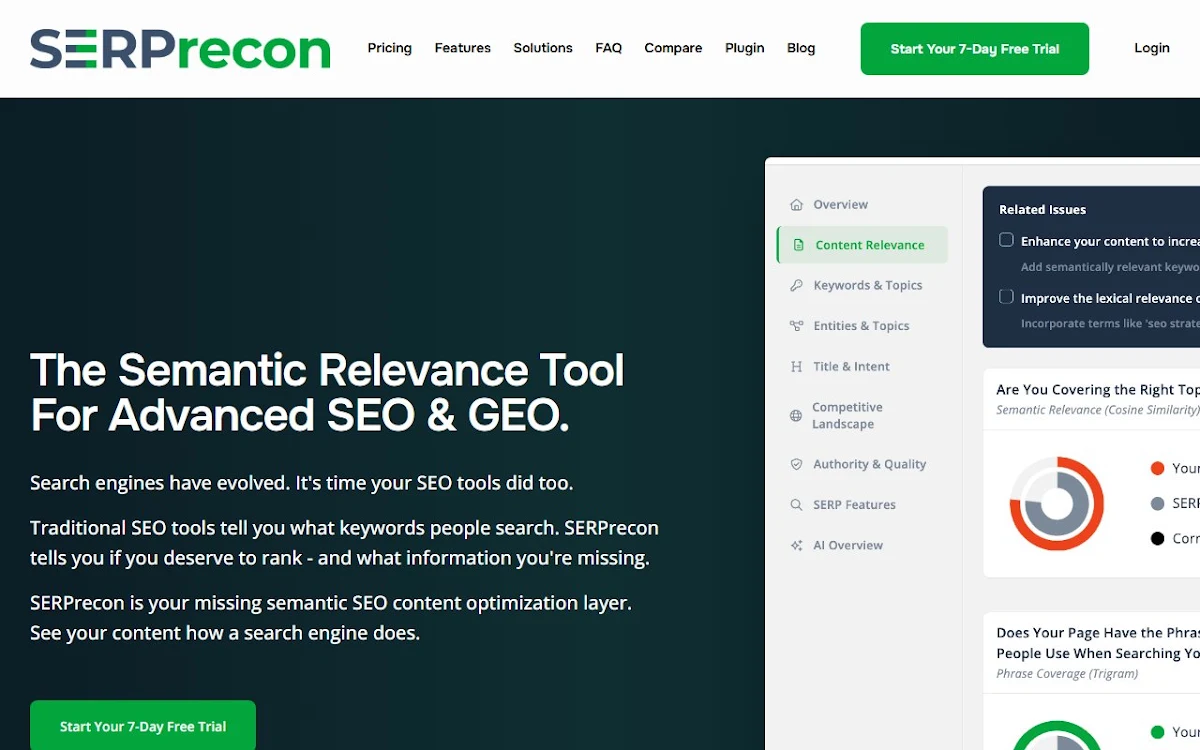Click the 'Semantic Relevance (Cosine Similarity)' subtitle
The height and width of the screenshot is (750, 1200).
pos(1097,410)
